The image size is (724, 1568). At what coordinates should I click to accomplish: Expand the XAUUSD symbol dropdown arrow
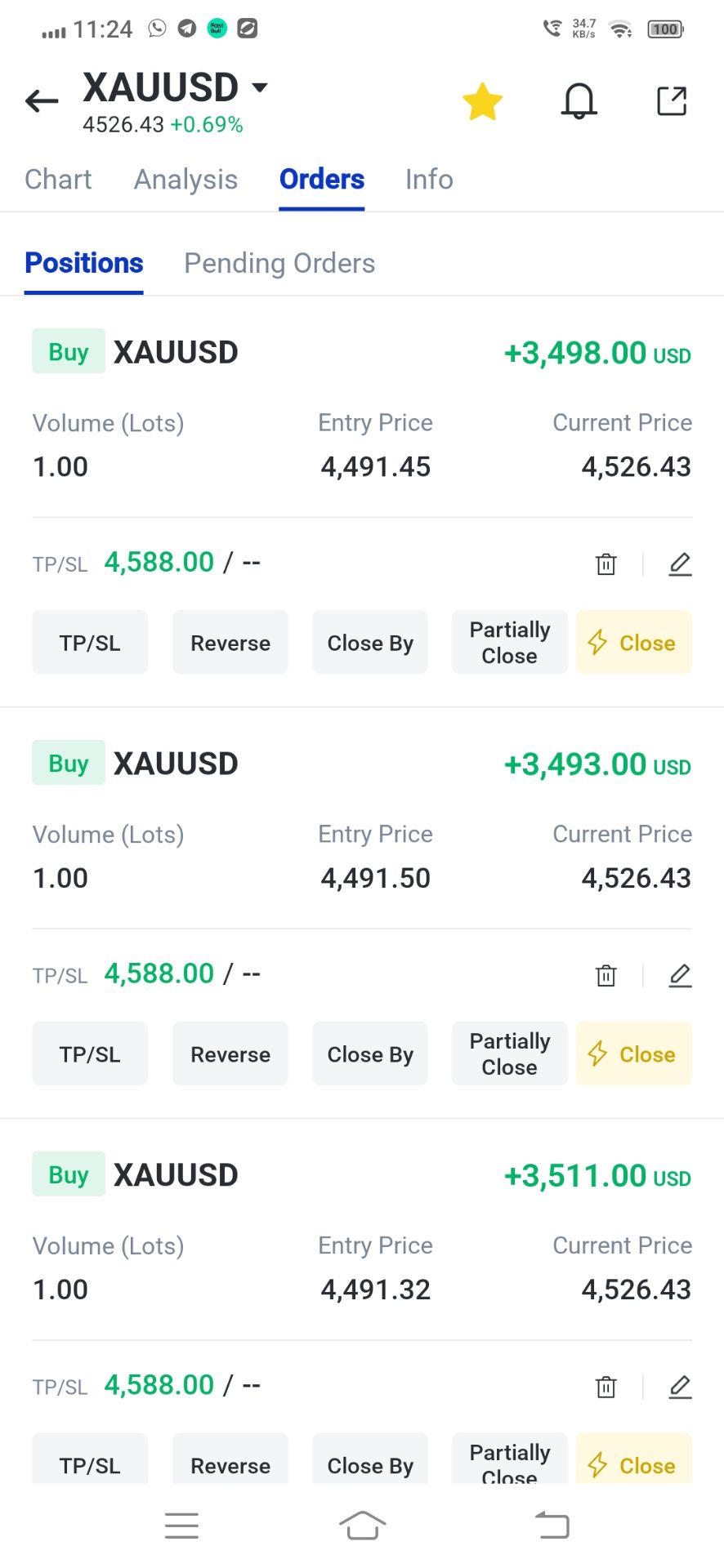tap(260, 87)
